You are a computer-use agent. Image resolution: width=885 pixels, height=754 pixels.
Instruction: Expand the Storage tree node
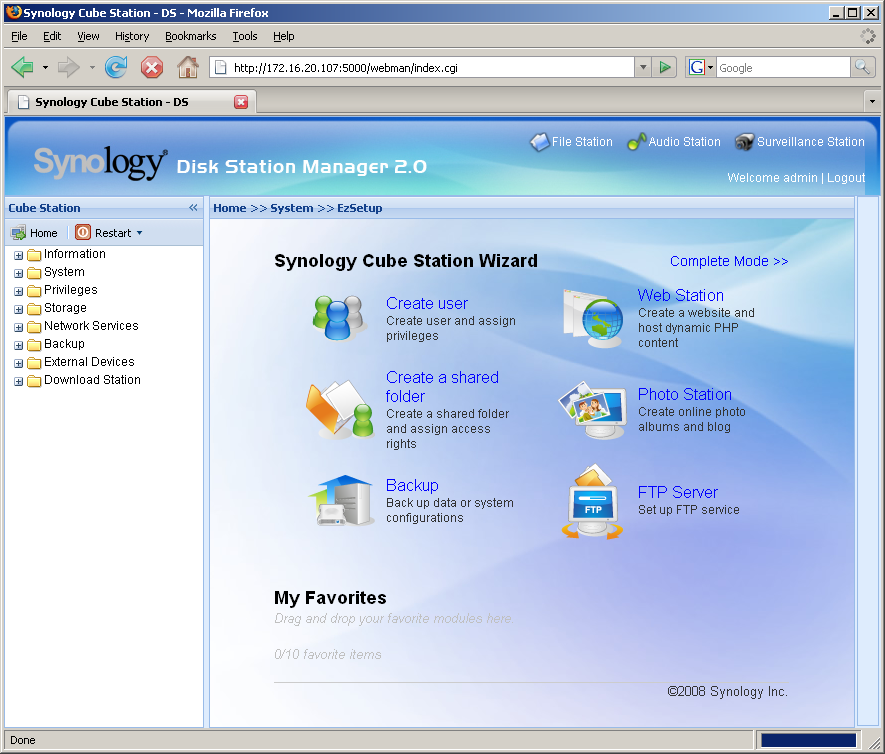point(19,309)
